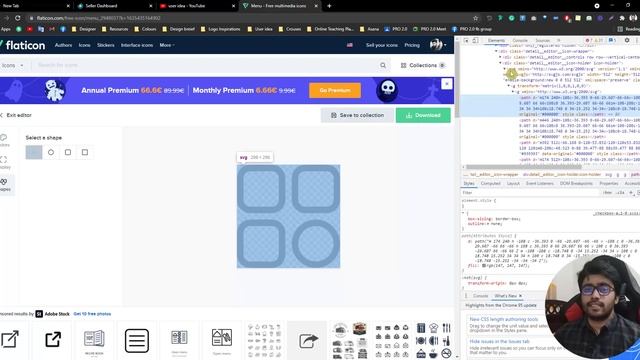Click the browser address bar URL
The width and height of the screenshot is (640, 360).
[98, 18]
